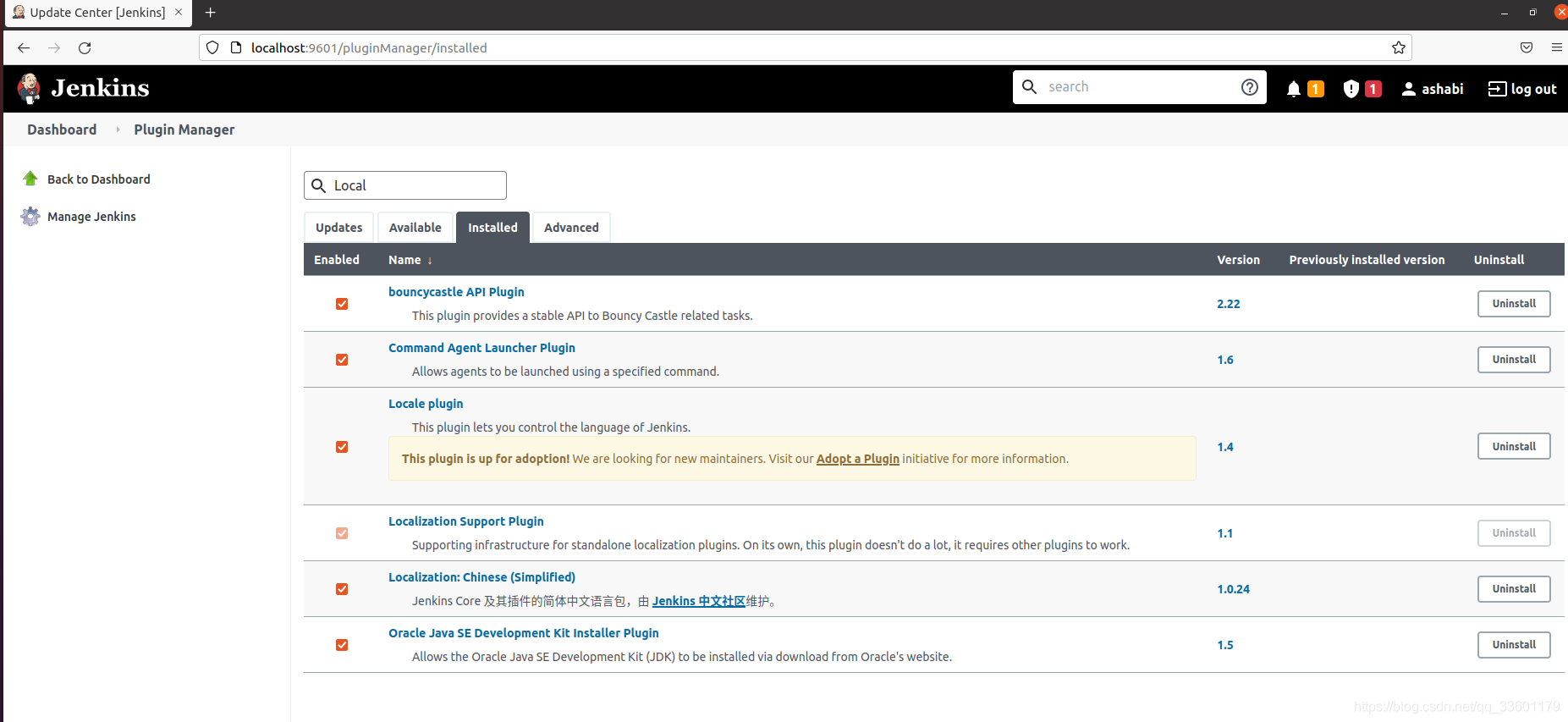Open notifications bell icon
The height and width of the screenshot is (722, 1568).
[x=1293, y=89]
